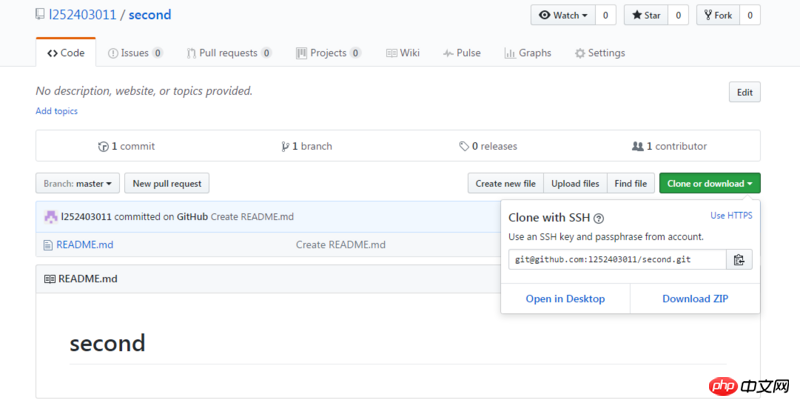The image size is (800, 406).
Task: Click the Issues exclamation icon
Action: [113, 54]
